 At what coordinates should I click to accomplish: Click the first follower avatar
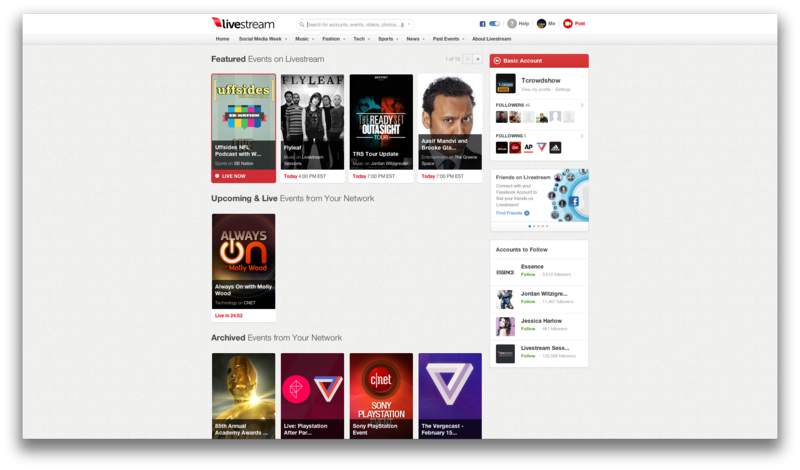502,117
